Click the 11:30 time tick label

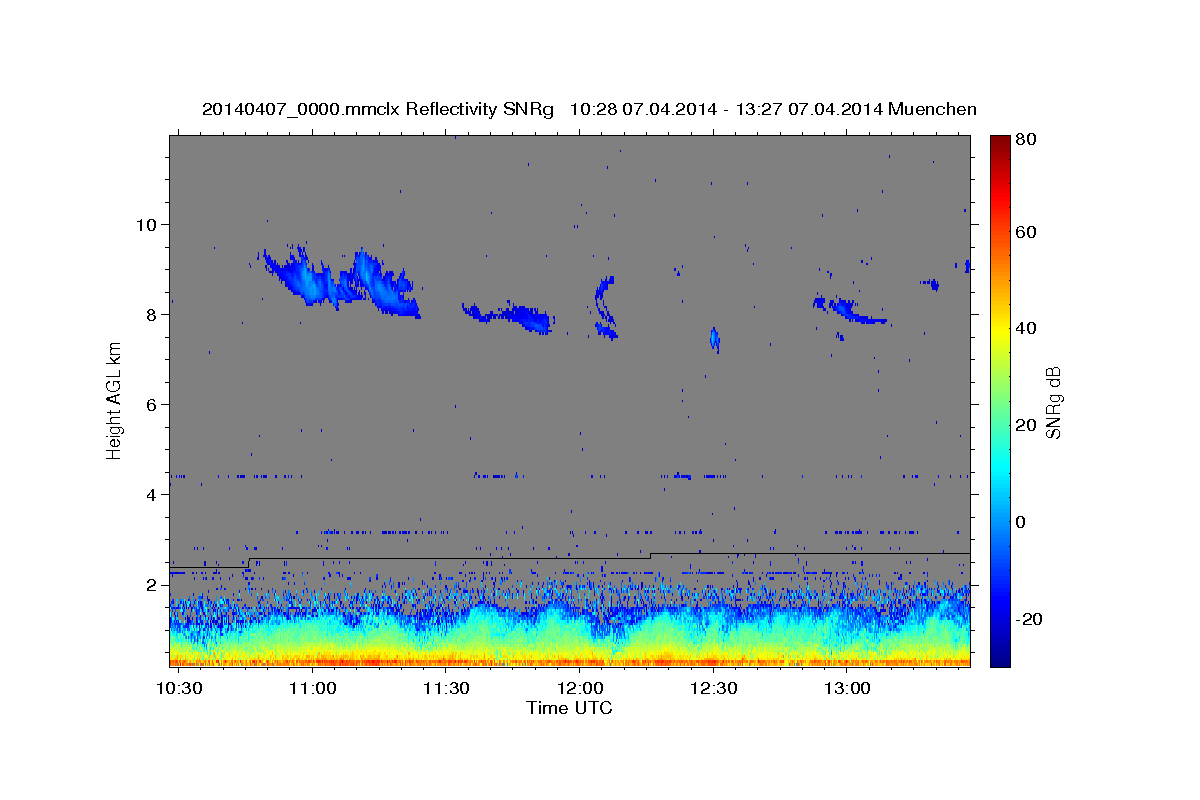[x=446, y=689]
